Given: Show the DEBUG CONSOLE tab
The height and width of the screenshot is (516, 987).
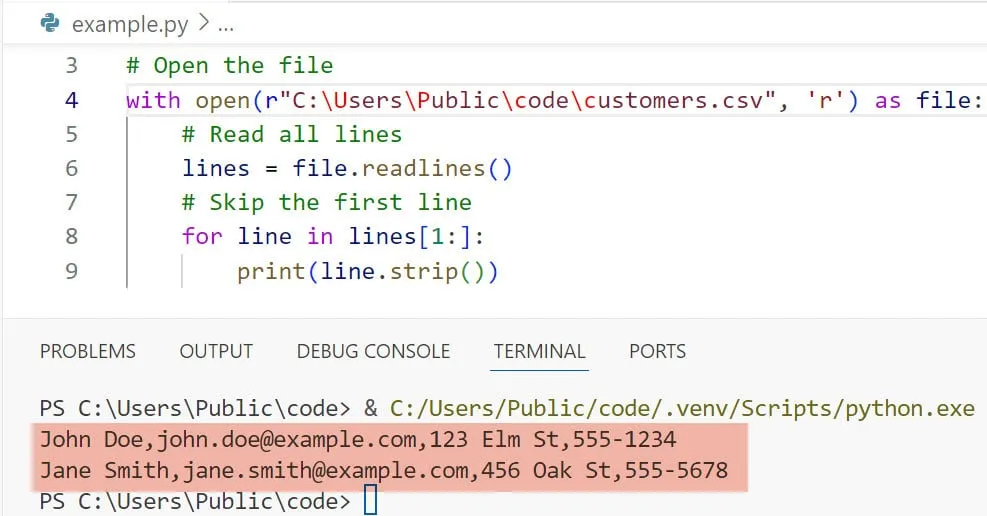Looking at the screenshot, I should pos(373,351).
